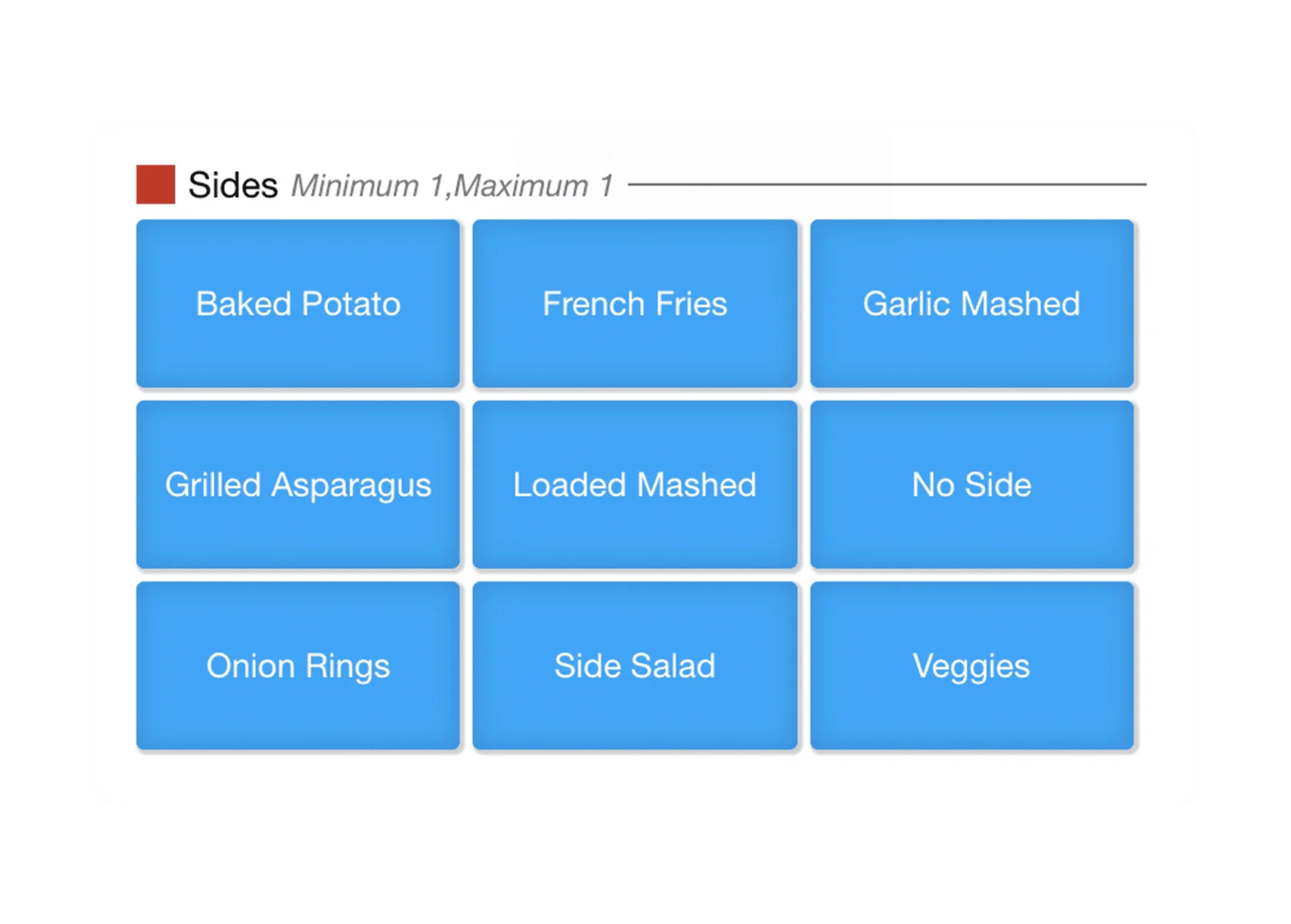Click the red square beside Sides
Viewport: 1291px width, 924px height.
point(156,185)
